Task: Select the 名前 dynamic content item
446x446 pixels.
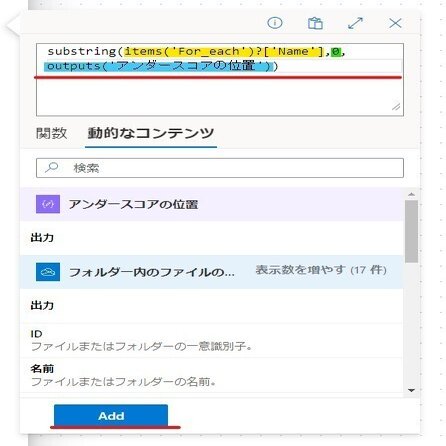Action: click(212, 375)
